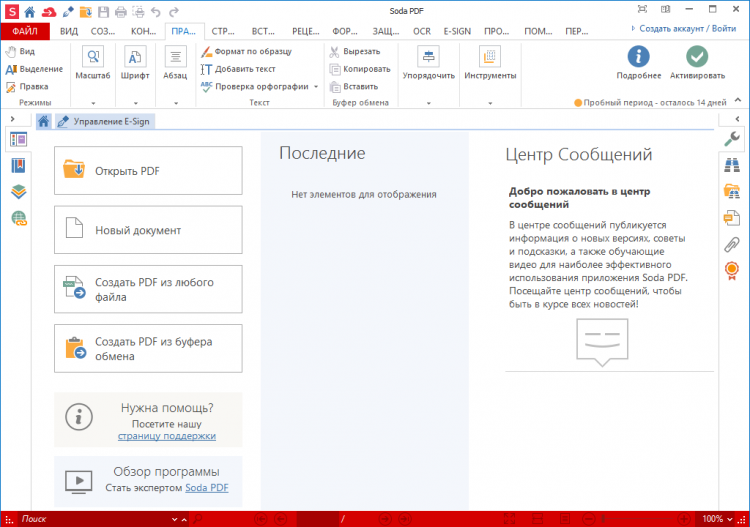Click the Открыть PDF button
The height and width of the screenshot is (527, 750).
148,171
